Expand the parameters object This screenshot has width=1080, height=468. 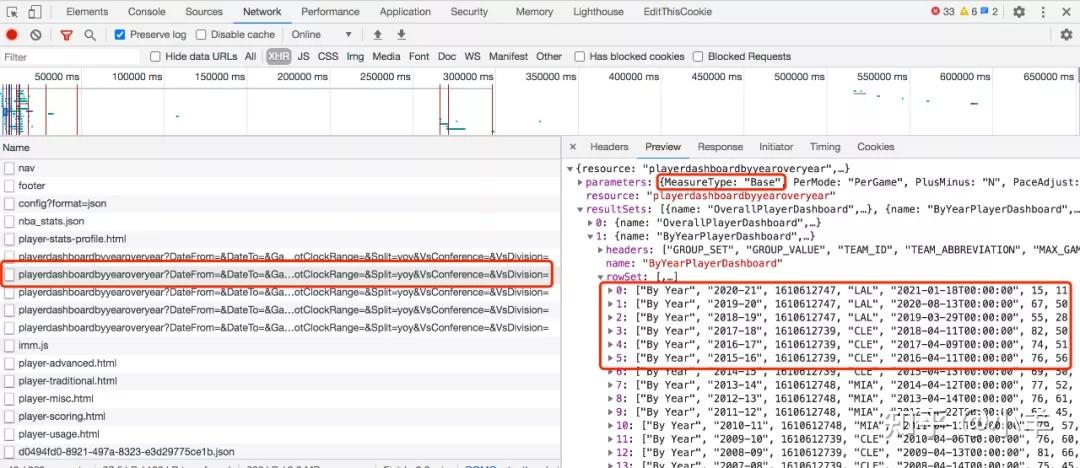pos(580,183)
